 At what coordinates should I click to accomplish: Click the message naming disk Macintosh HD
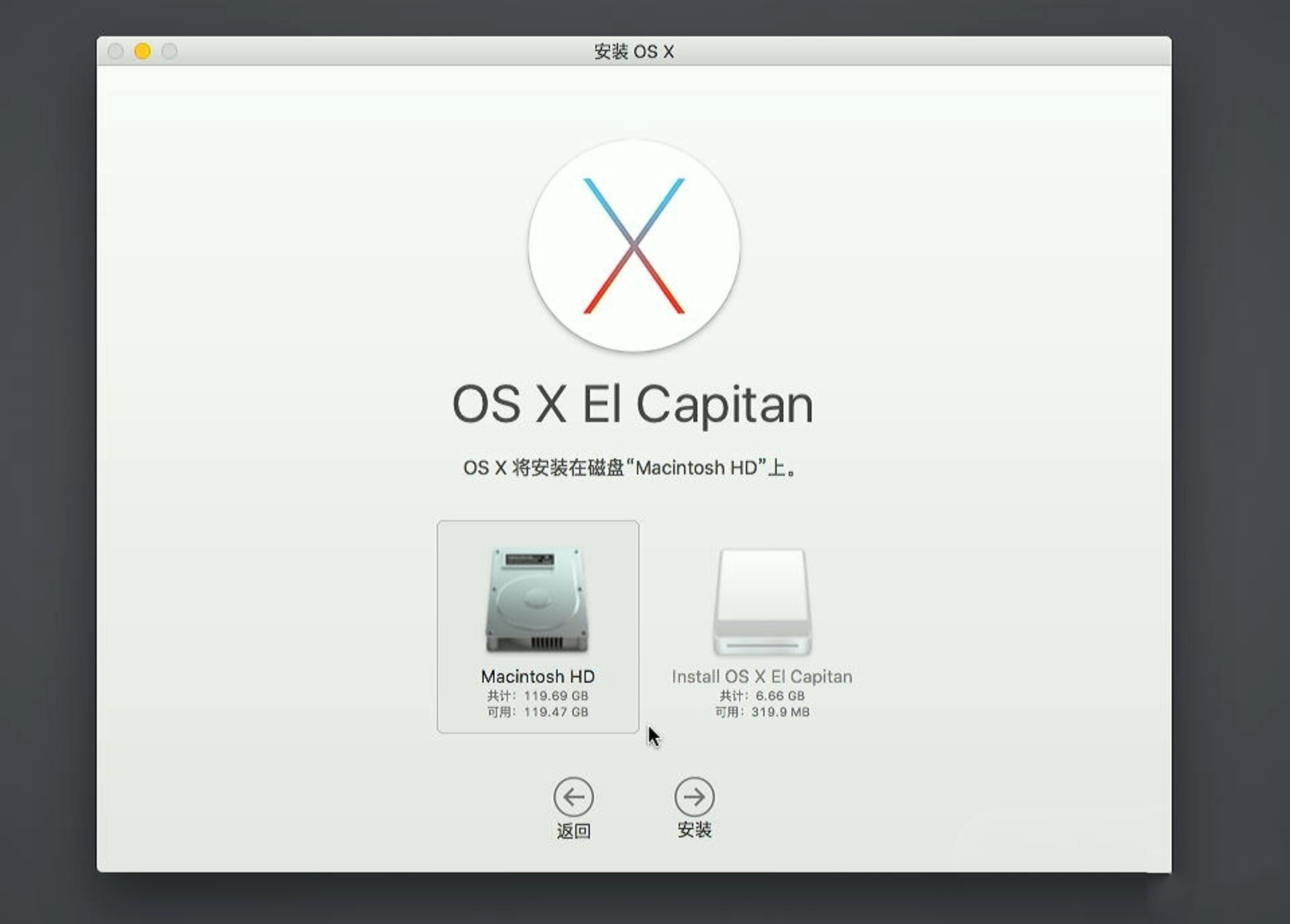click(x=630, y=468)
